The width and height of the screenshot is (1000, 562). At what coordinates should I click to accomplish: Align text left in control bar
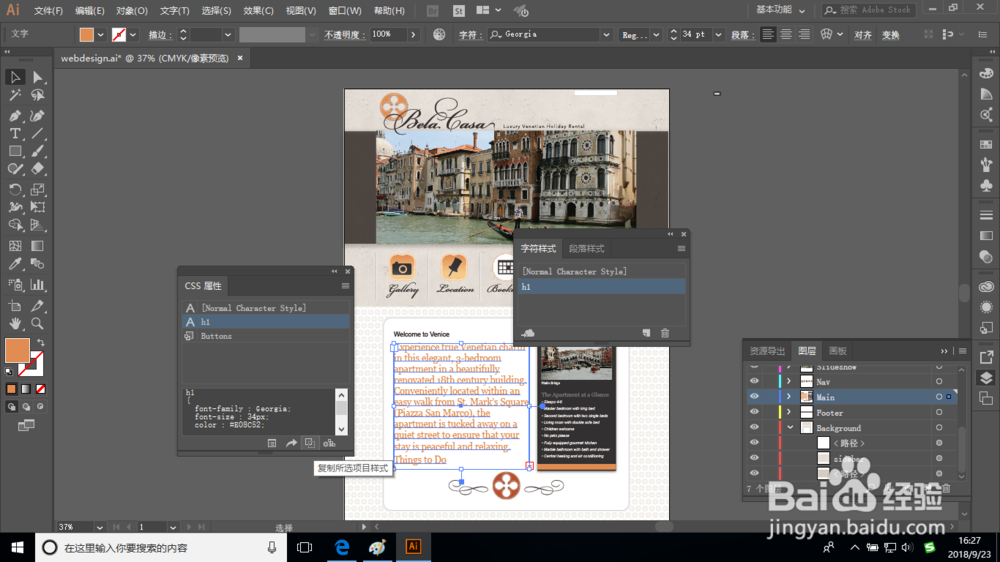[768, 34]
